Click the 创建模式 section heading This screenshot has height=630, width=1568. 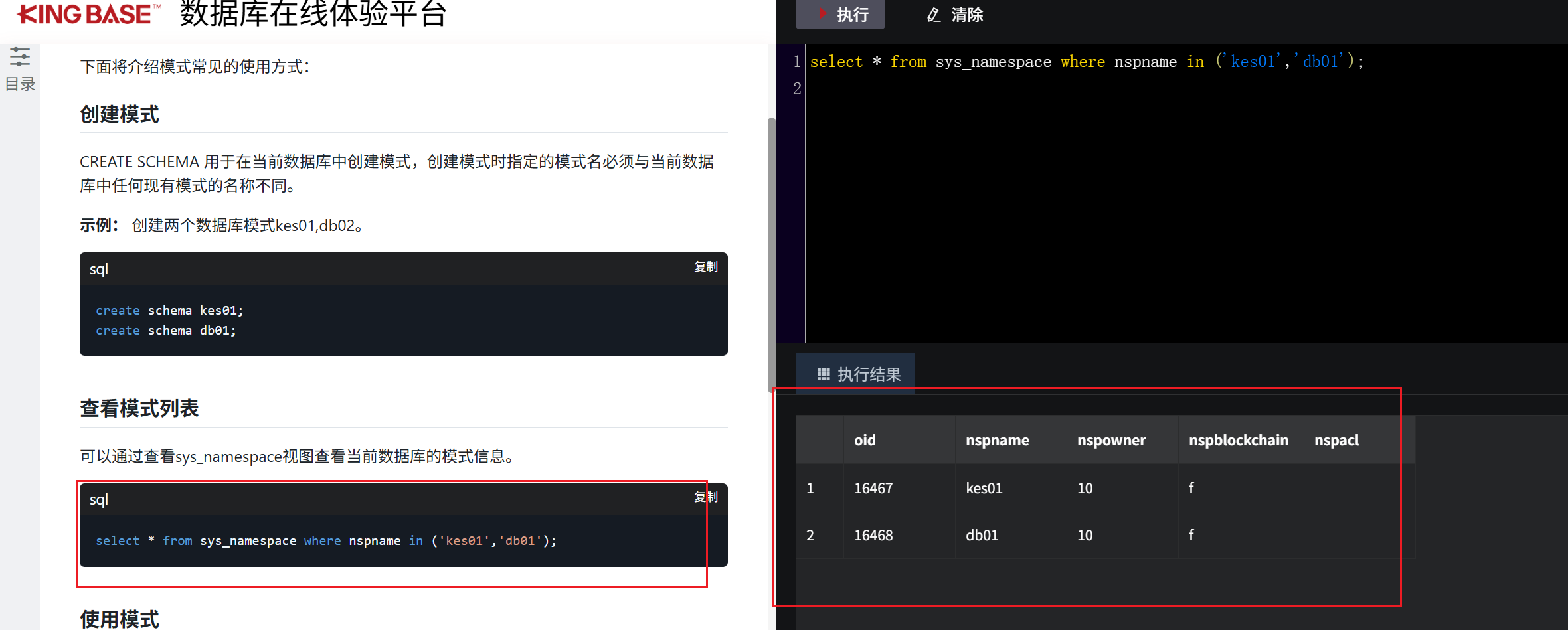(120, 114)
